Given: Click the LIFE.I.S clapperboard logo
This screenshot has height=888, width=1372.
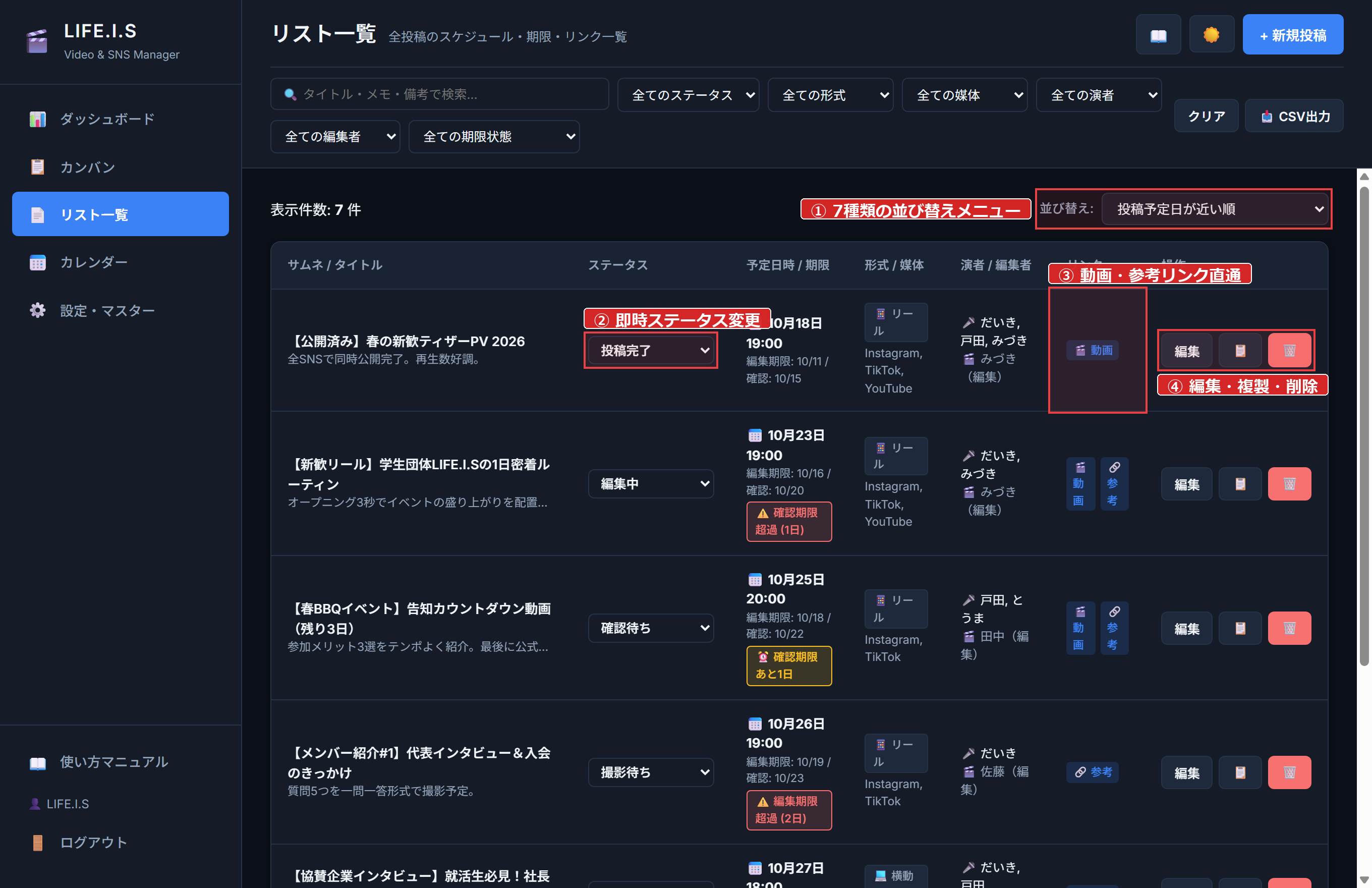Looking at the screenshot, I should (x=37, y=41).
